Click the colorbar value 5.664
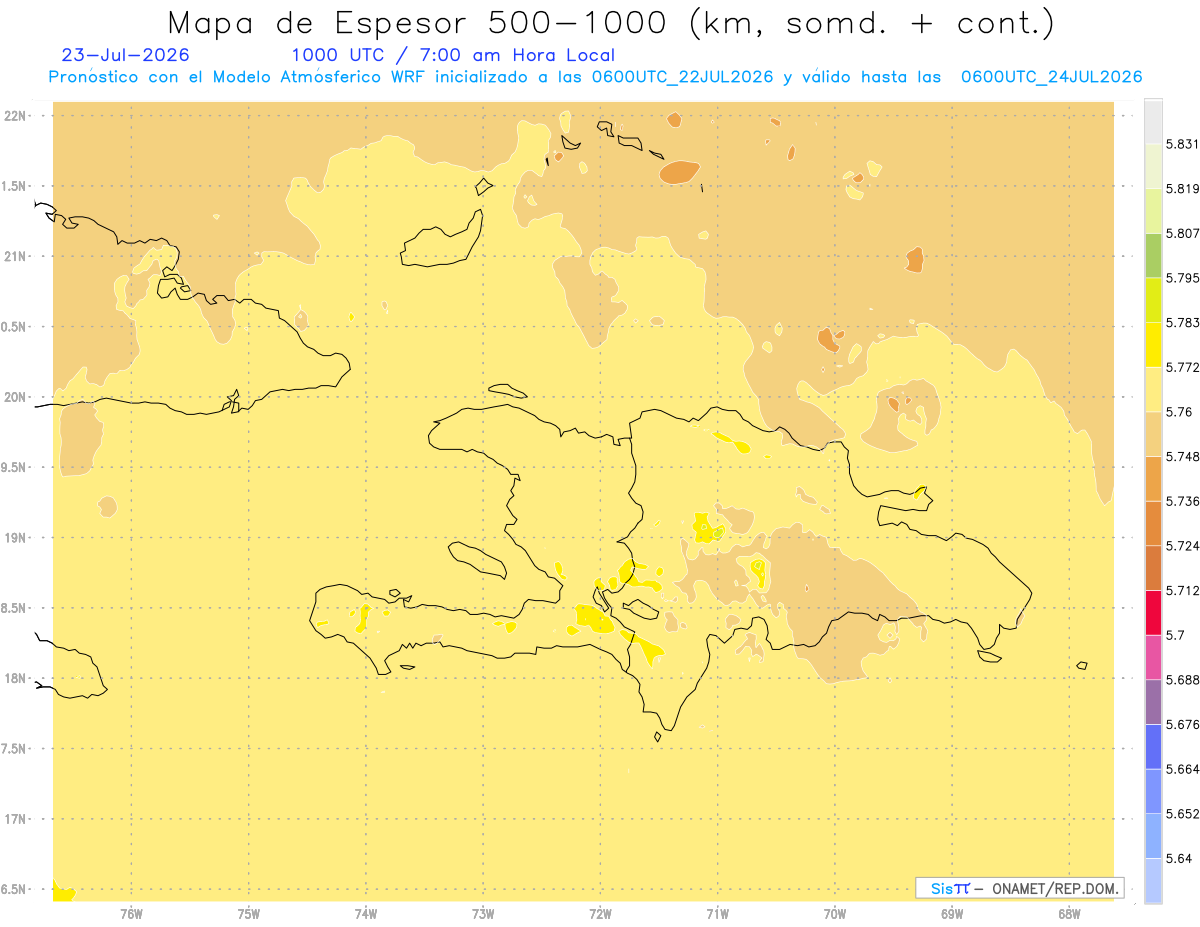 1182,769
